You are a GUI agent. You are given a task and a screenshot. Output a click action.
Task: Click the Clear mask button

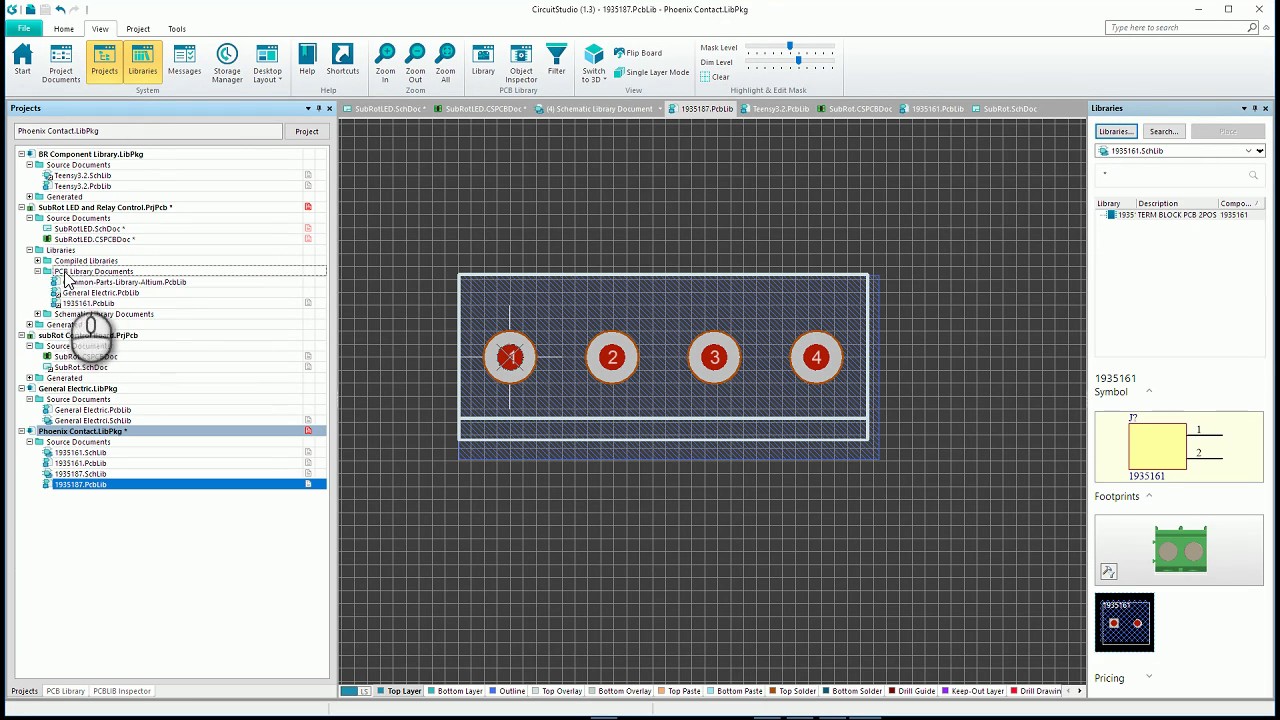coord(715,77)
